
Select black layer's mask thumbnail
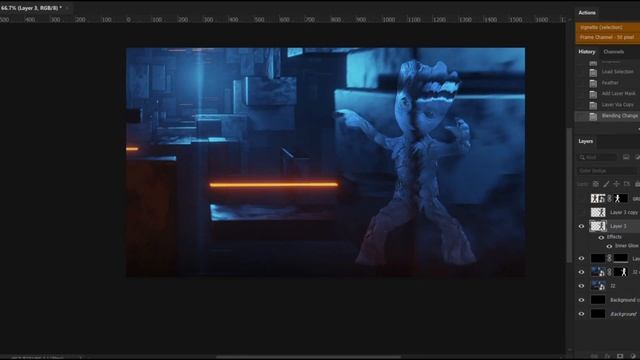[620, 258]
